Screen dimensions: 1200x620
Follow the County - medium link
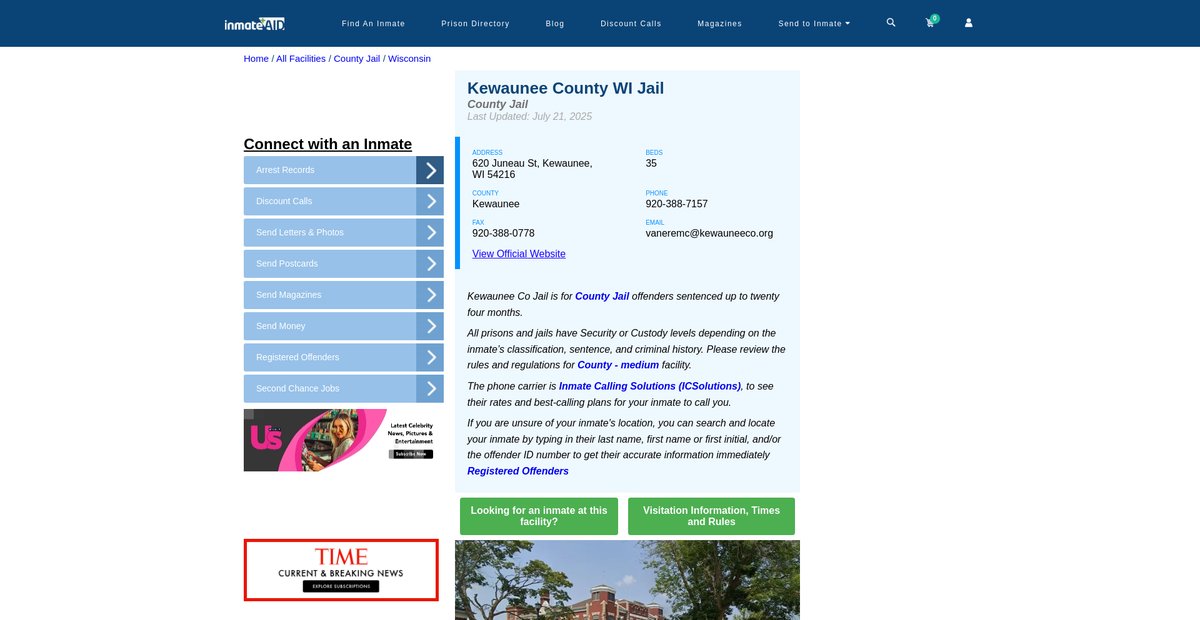click(x=618, y=365)
